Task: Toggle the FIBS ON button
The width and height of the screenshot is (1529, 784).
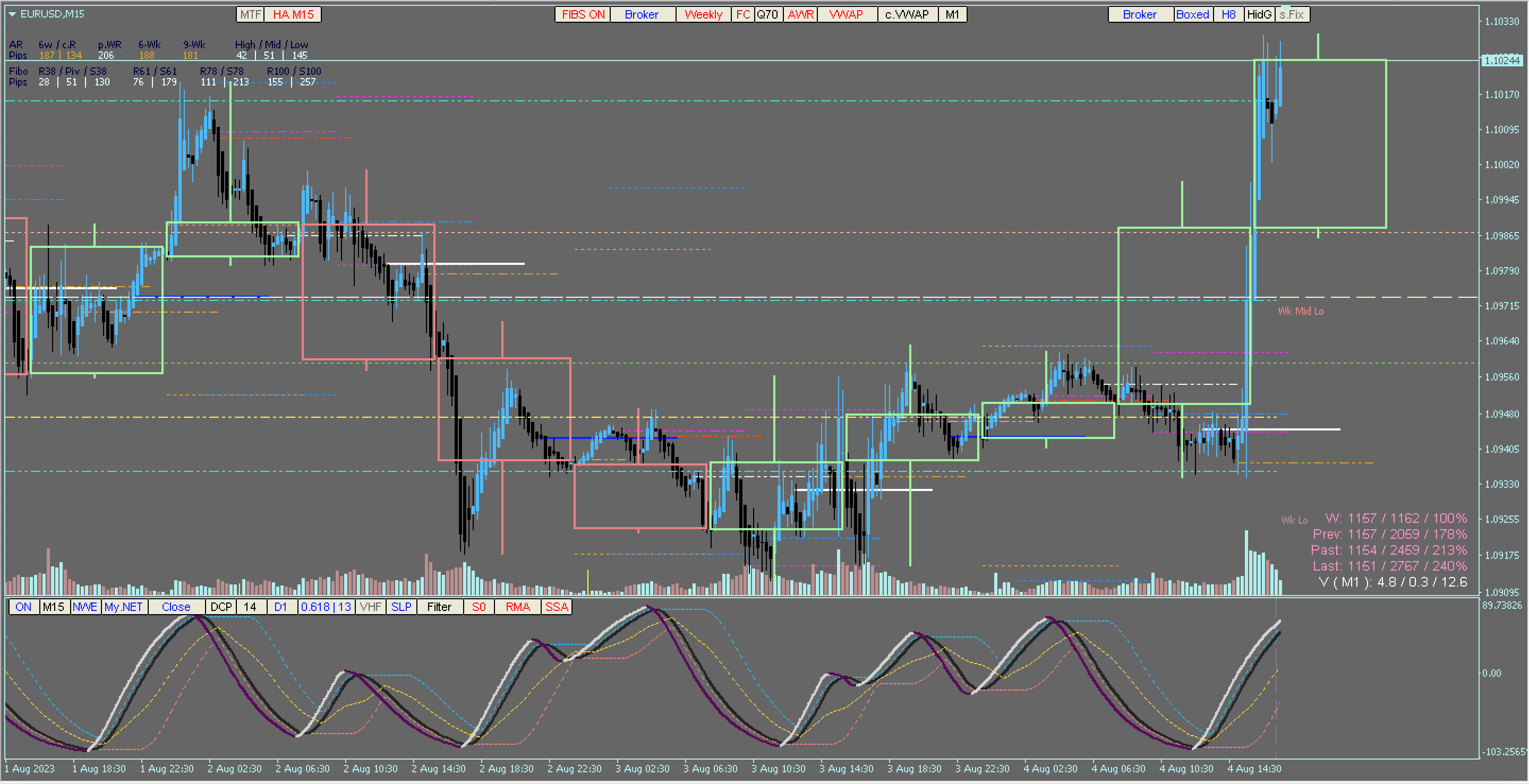Action: [582, 14]
